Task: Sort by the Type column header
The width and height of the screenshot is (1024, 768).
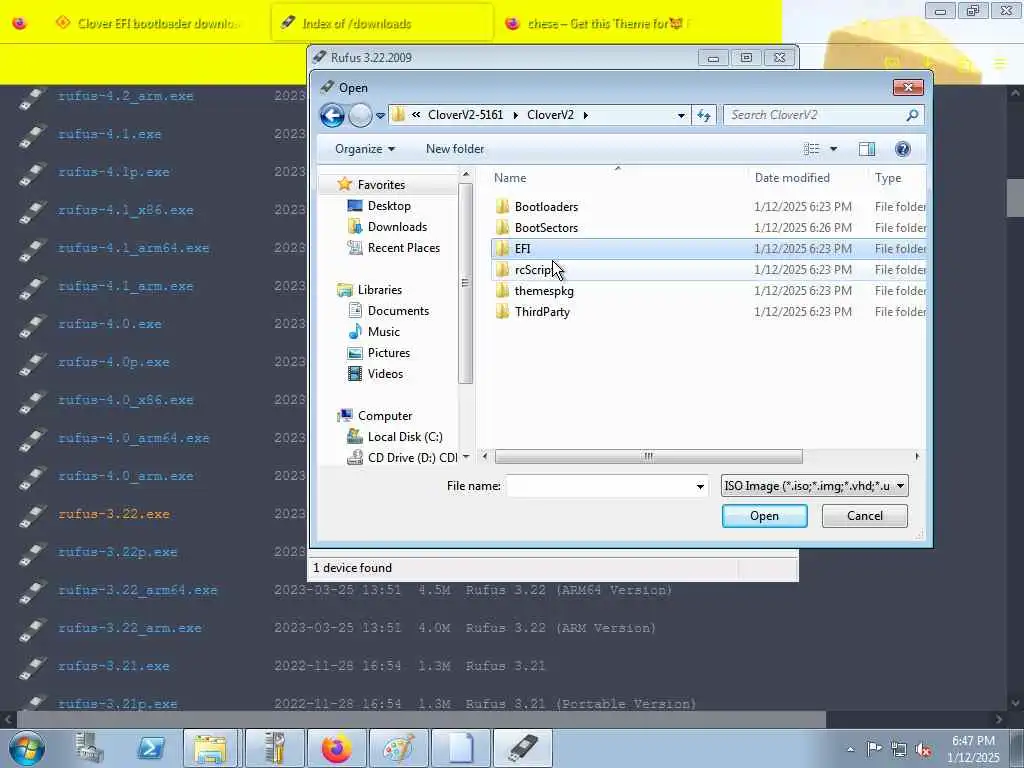Action: pyautogui.click(x=888, y=178)
